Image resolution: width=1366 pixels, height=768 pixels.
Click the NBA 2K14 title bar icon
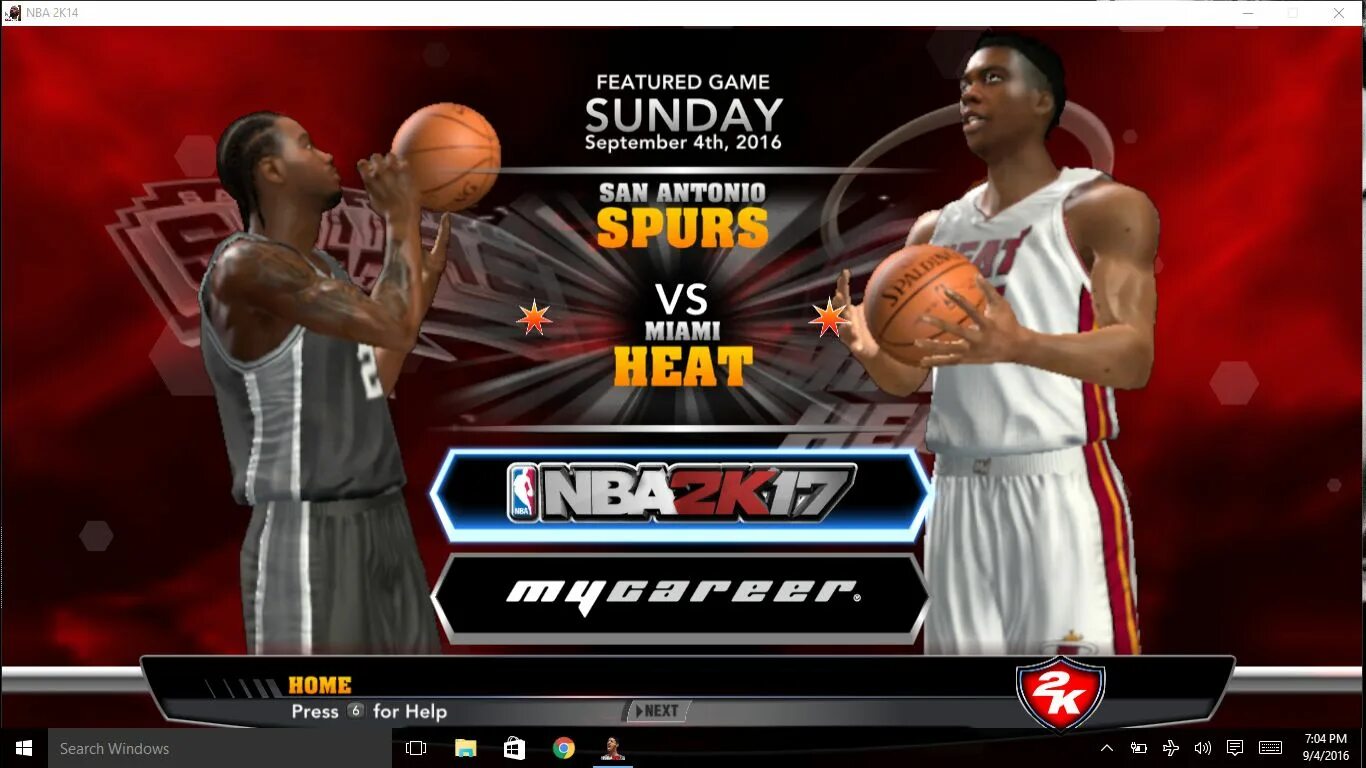tap(13, 13)
